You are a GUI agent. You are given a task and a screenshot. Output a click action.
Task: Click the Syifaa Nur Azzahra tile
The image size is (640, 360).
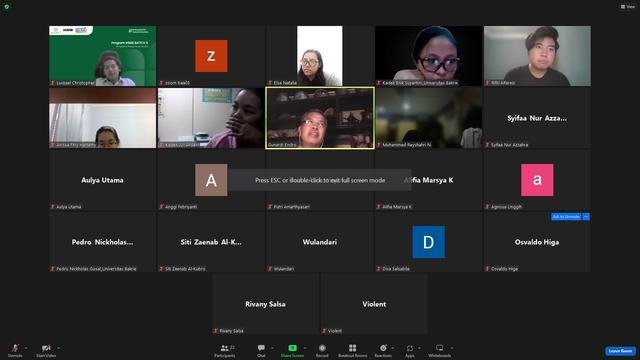point(537,118)
